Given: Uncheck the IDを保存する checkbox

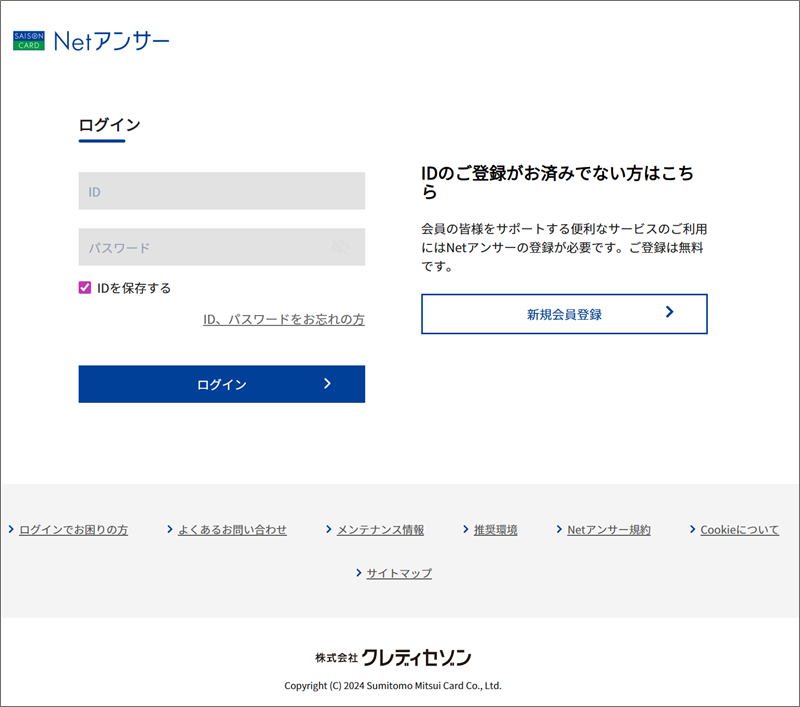Looking at the screenshot, I should [85, 288].
